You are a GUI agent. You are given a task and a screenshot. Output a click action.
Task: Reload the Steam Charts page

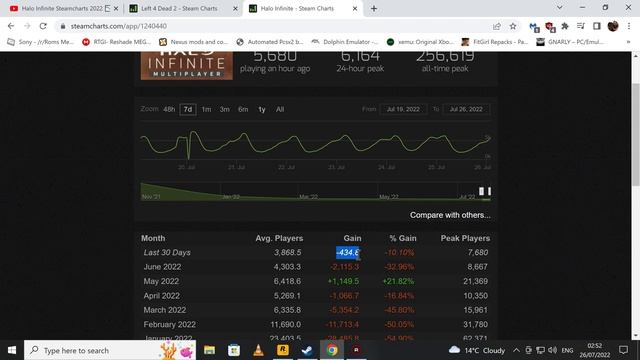point(43,26)
